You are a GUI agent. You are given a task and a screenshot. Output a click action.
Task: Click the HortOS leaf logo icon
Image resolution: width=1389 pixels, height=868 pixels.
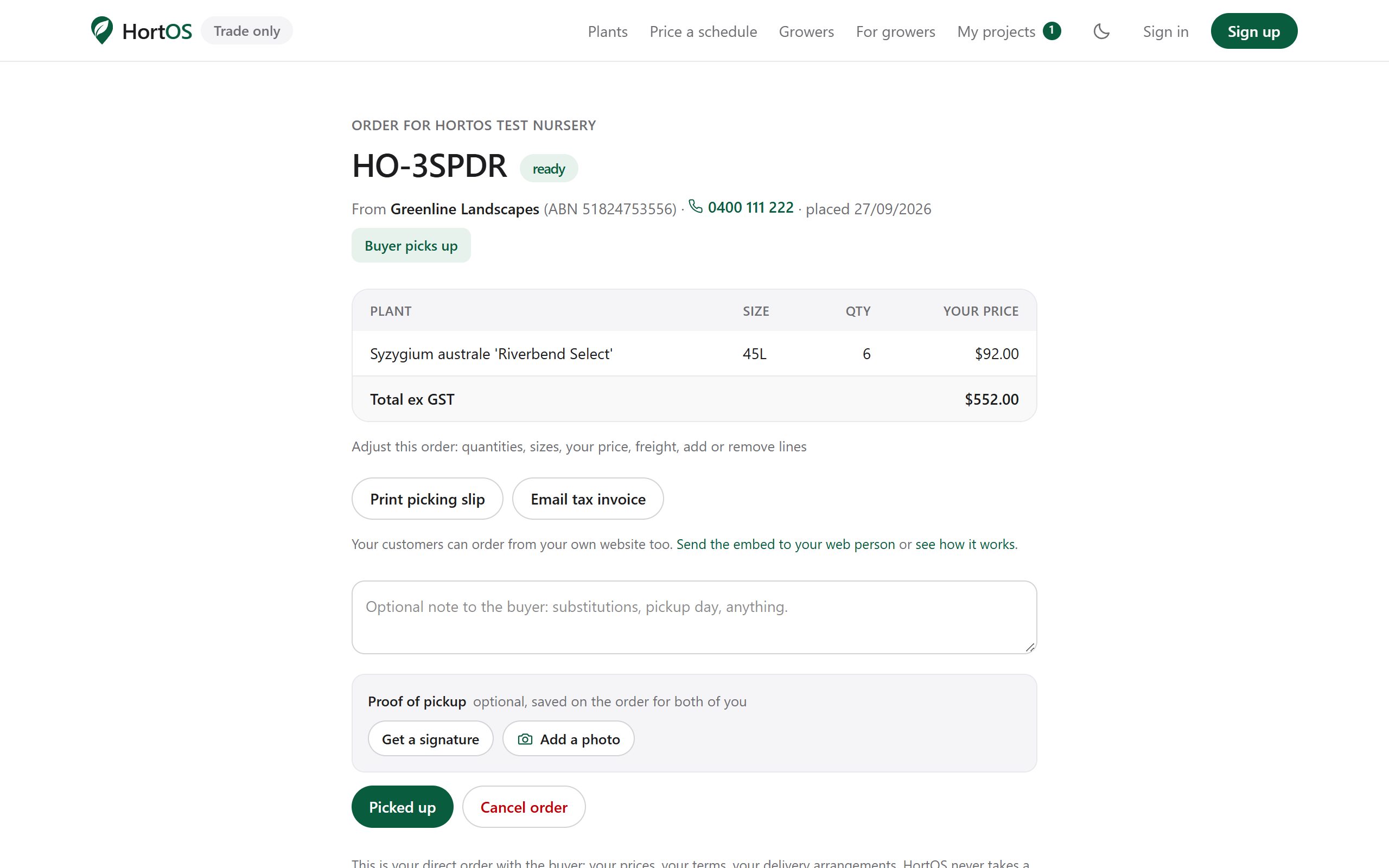pyautogui.click(x=101, y=30)
